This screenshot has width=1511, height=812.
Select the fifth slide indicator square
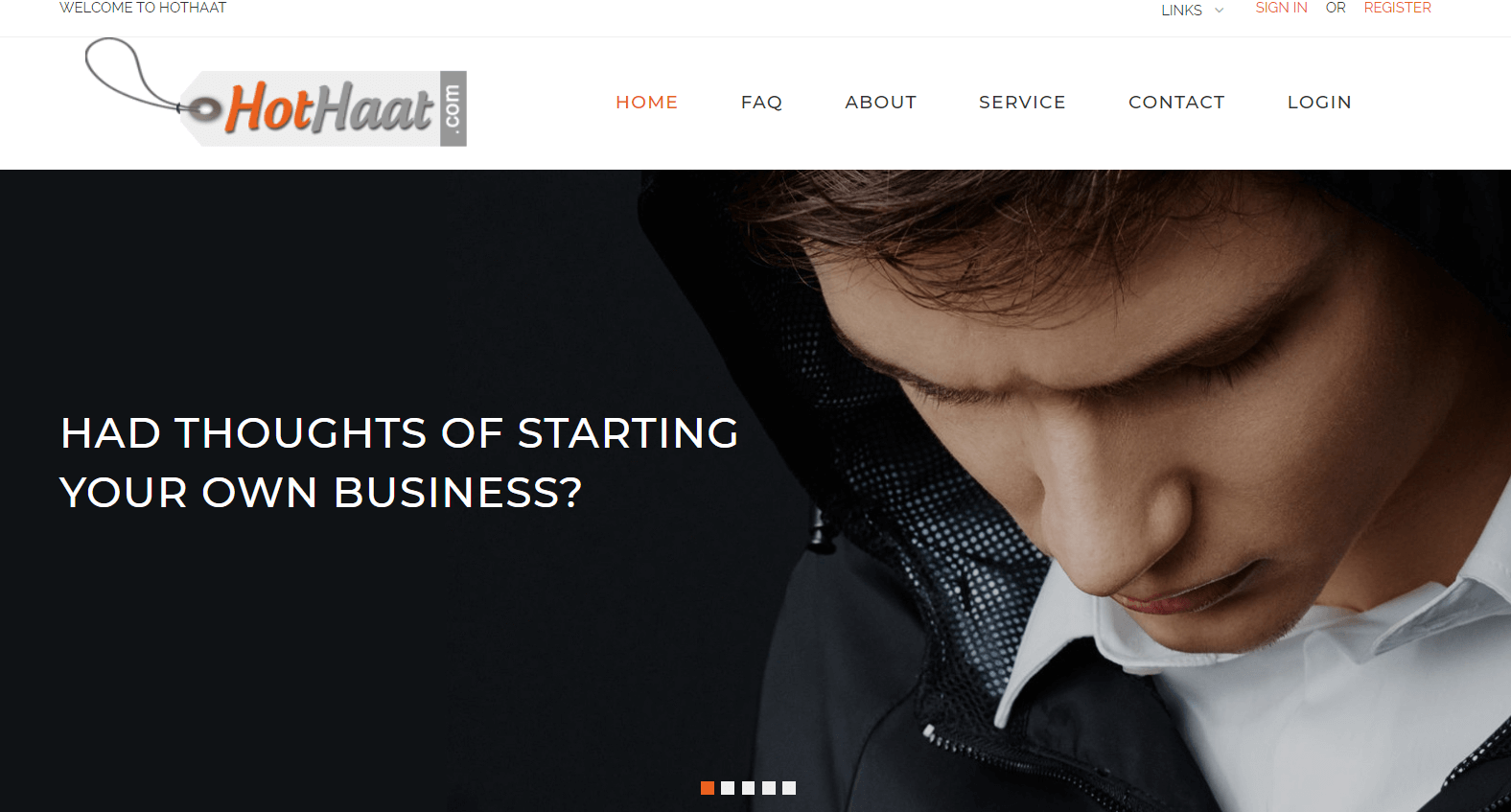click(789, 788)
